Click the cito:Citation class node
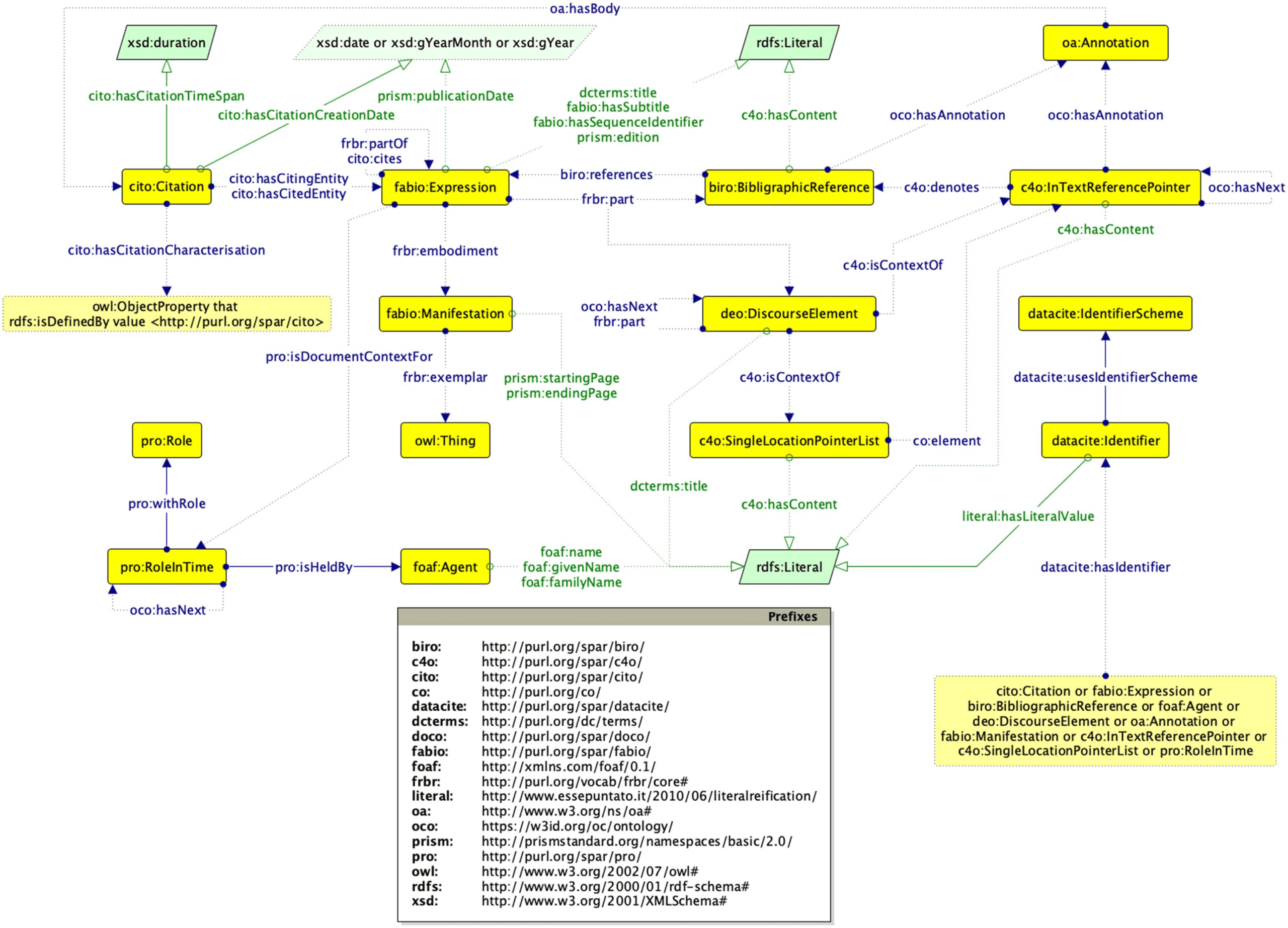This screenshot has height=928, width=1288. point(167,187)
